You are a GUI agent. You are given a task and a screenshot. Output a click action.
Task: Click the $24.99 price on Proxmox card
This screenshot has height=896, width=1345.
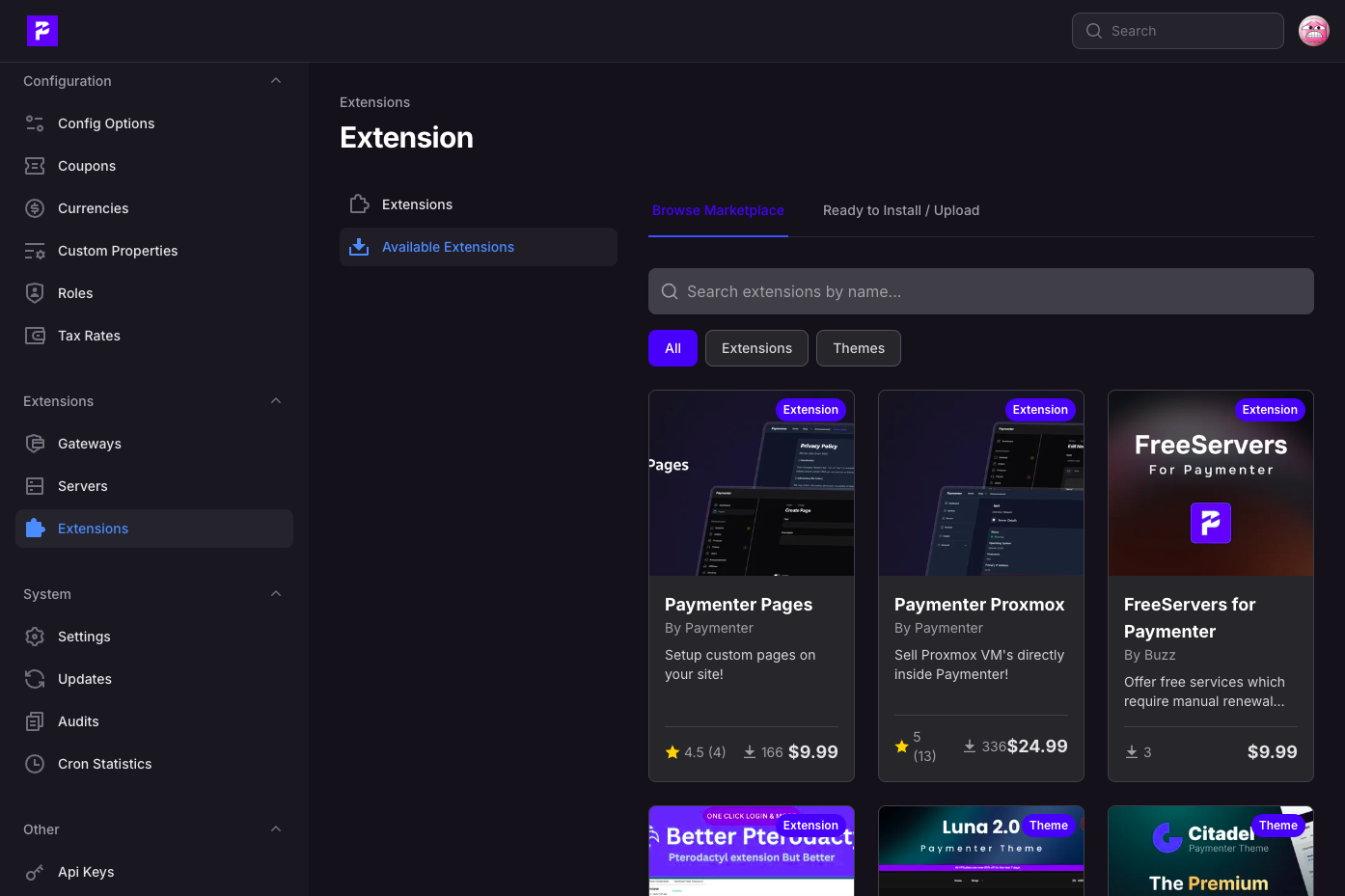click(1037, 746)
